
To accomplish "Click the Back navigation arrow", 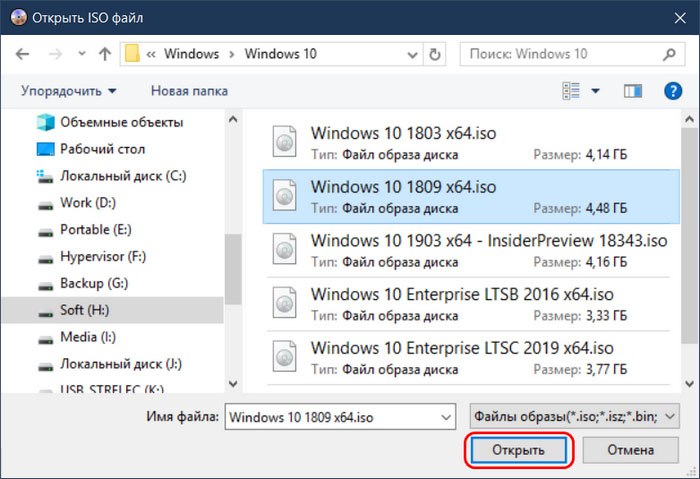I will coord(22,54).
